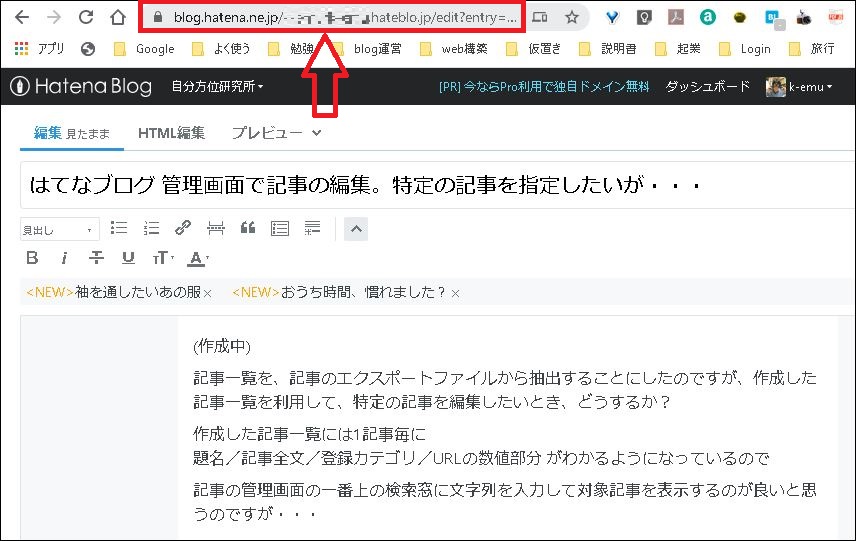The image size is (856, 541).
Task: Click the blue V extension icon
Action: pyautogui.click(x=613, y=17)
